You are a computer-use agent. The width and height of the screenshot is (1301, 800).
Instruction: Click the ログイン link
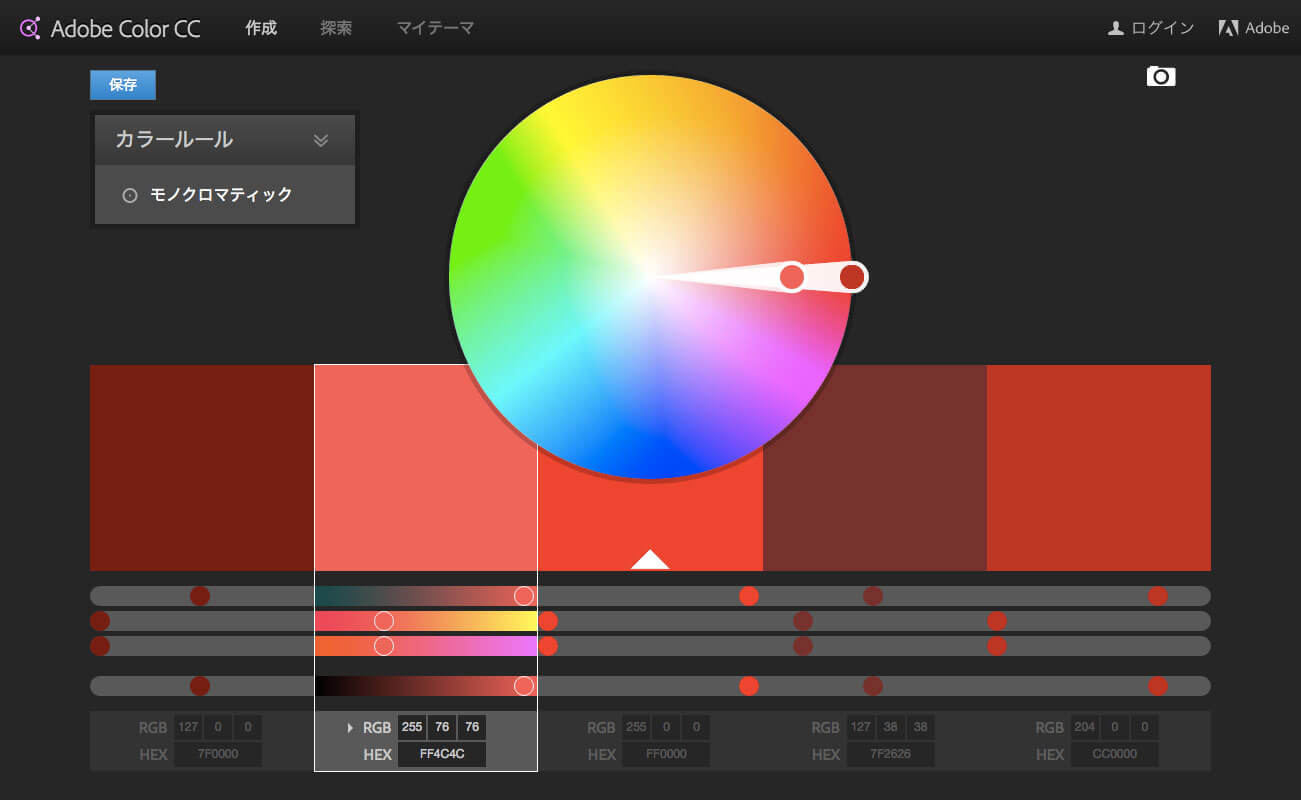tap(1163, 28)
